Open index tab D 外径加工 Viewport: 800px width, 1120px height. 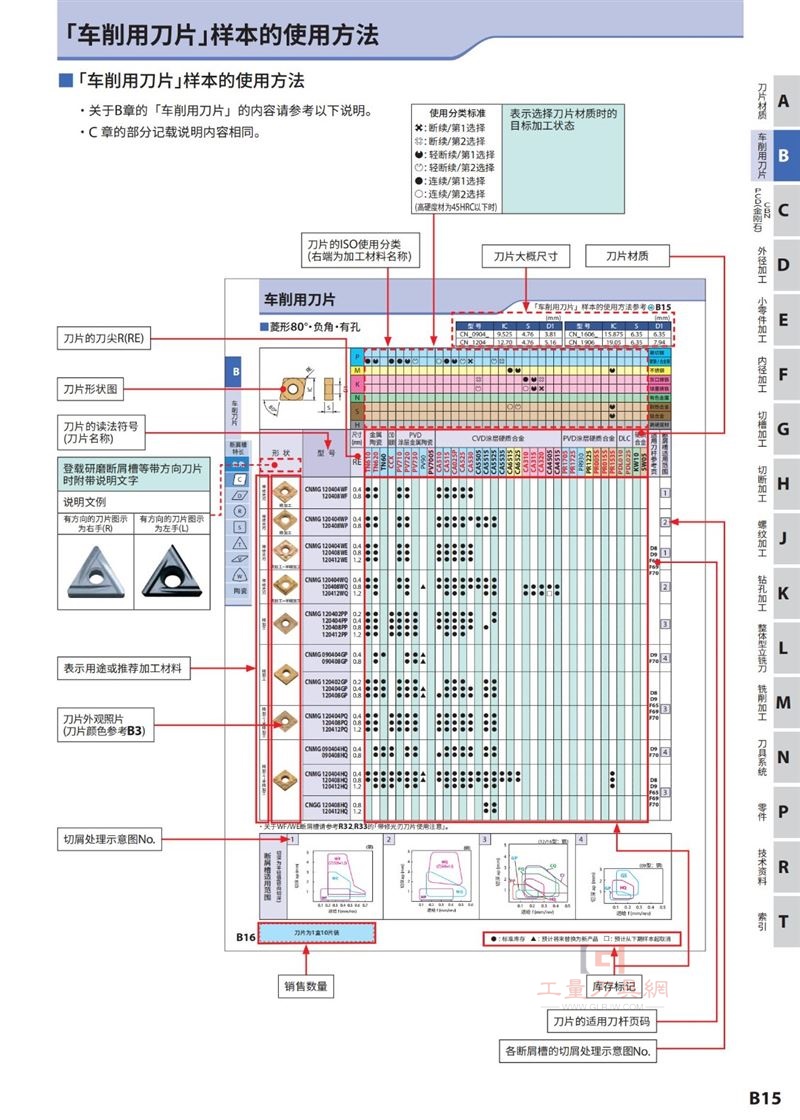[x=777, y=265]
